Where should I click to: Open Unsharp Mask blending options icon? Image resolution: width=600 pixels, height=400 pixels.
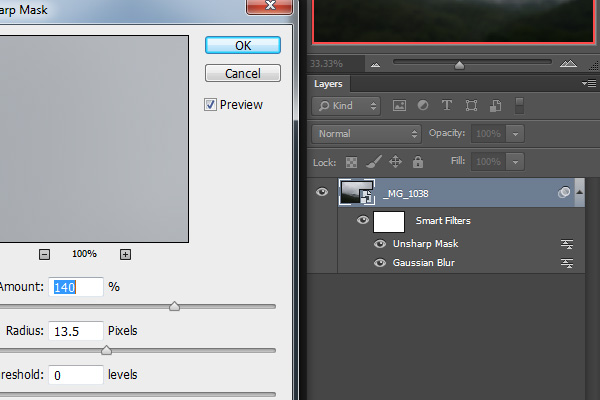(x=567, y=244)
